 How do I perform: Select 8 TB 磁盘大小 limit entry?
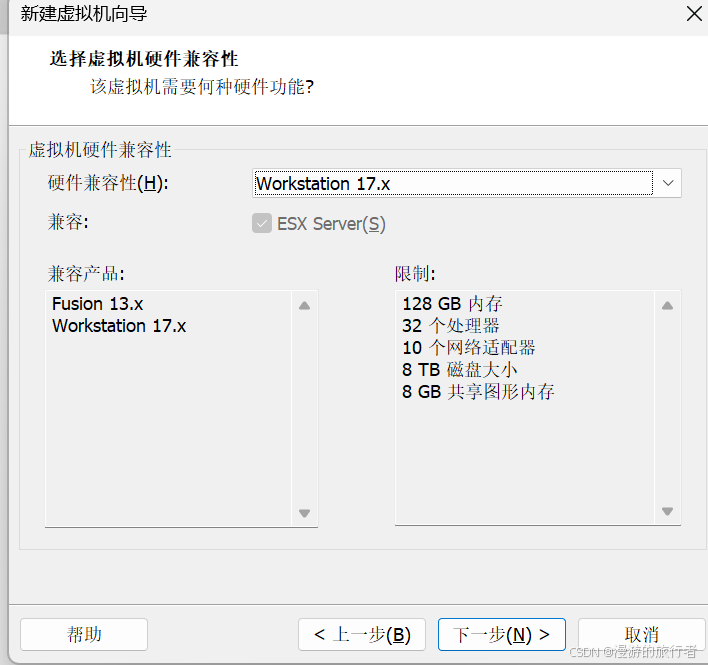coord(460,370)
